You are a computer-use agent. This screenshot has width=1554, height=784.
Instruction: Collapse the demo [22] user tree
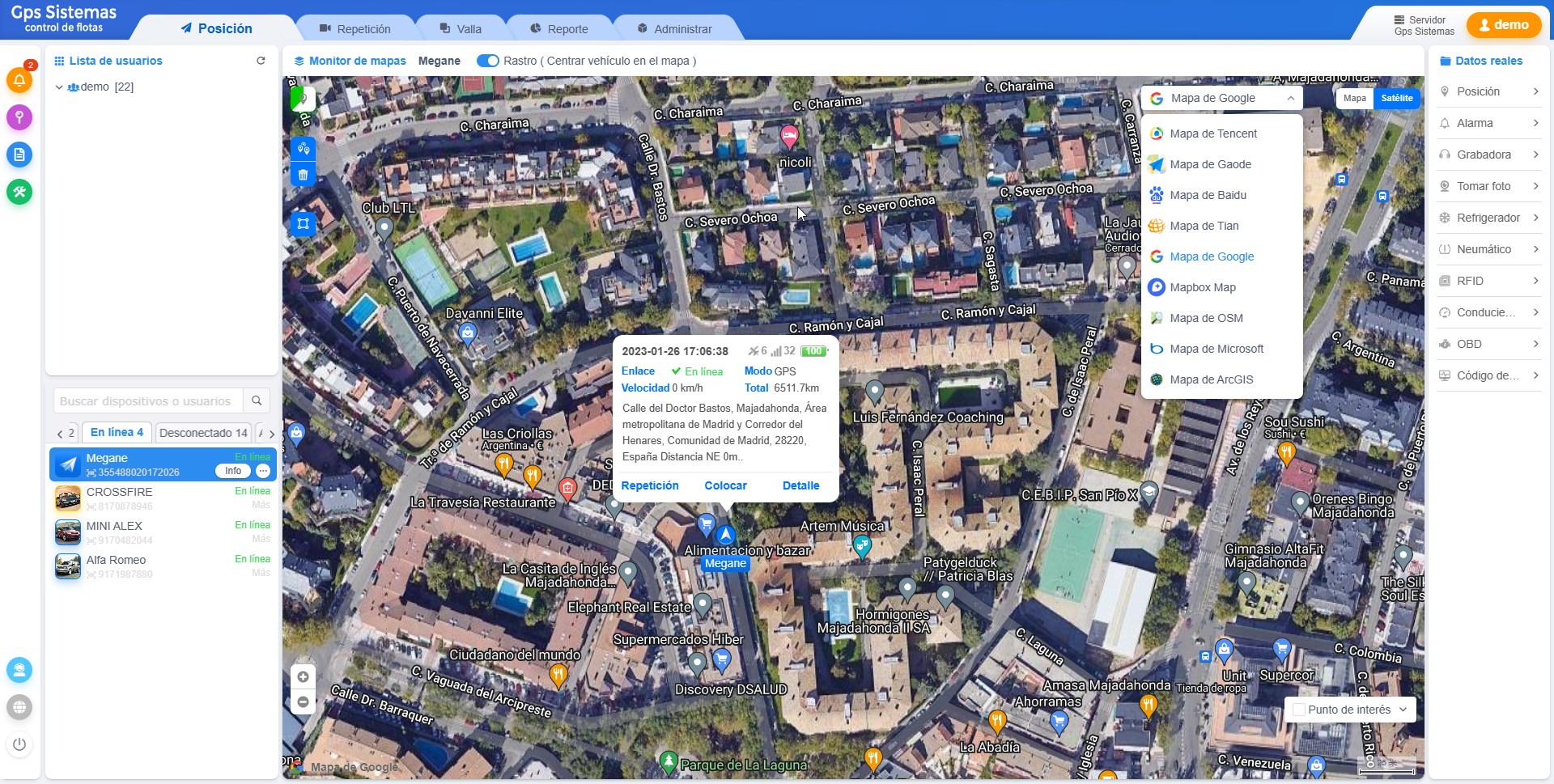[59, 87]
